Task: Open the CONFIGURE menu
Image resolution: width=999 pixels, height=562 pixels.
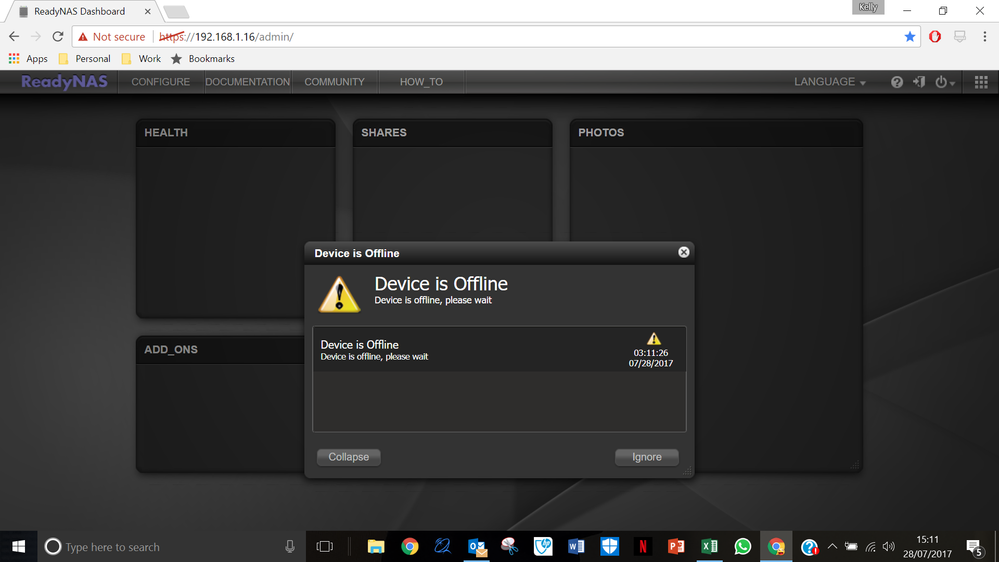Action: tap(161, 82)
